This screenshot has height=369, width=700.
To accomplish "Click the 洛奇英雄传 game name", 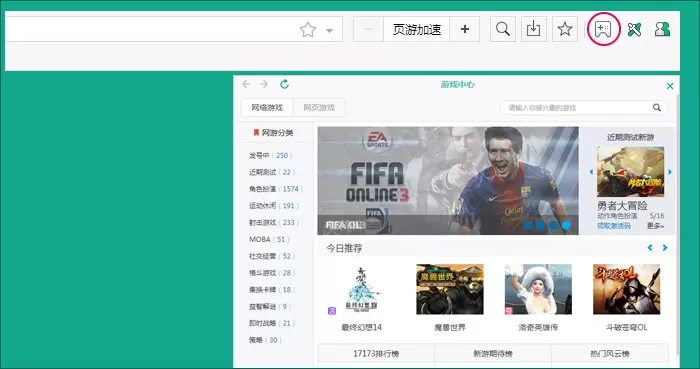I will 538,327.
